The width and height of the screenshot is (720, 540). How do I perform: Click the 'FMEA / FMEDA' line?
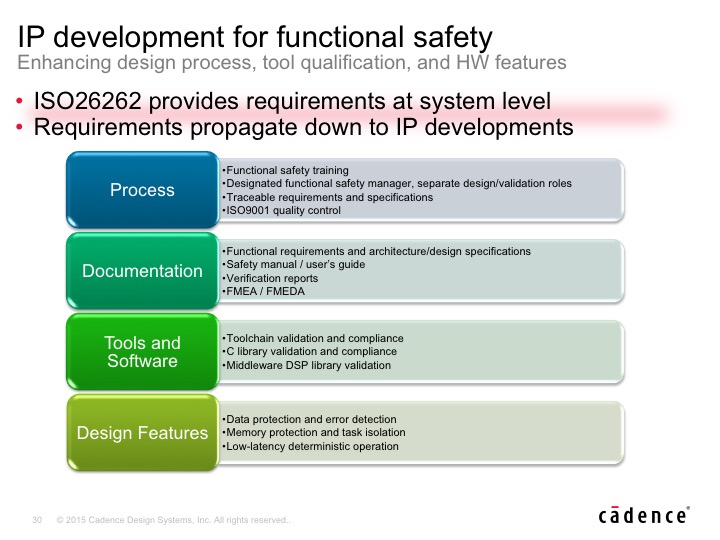[x=263, y=292]
